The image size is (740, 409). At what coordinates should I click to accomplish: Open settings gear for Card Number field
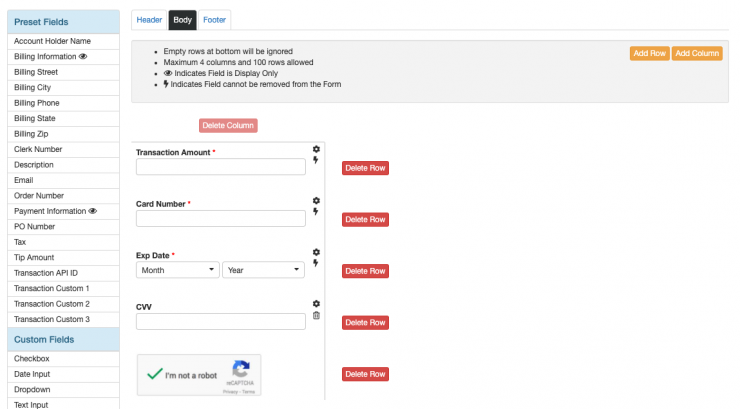click(x=316, y=200)
